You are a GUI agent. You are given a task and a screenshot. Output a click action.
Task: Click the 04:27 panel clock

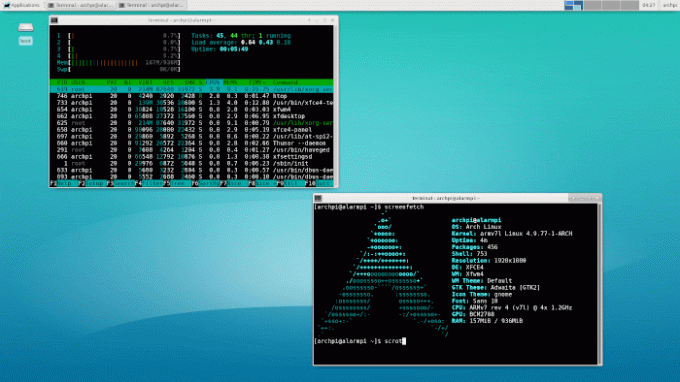coord(649,5)
